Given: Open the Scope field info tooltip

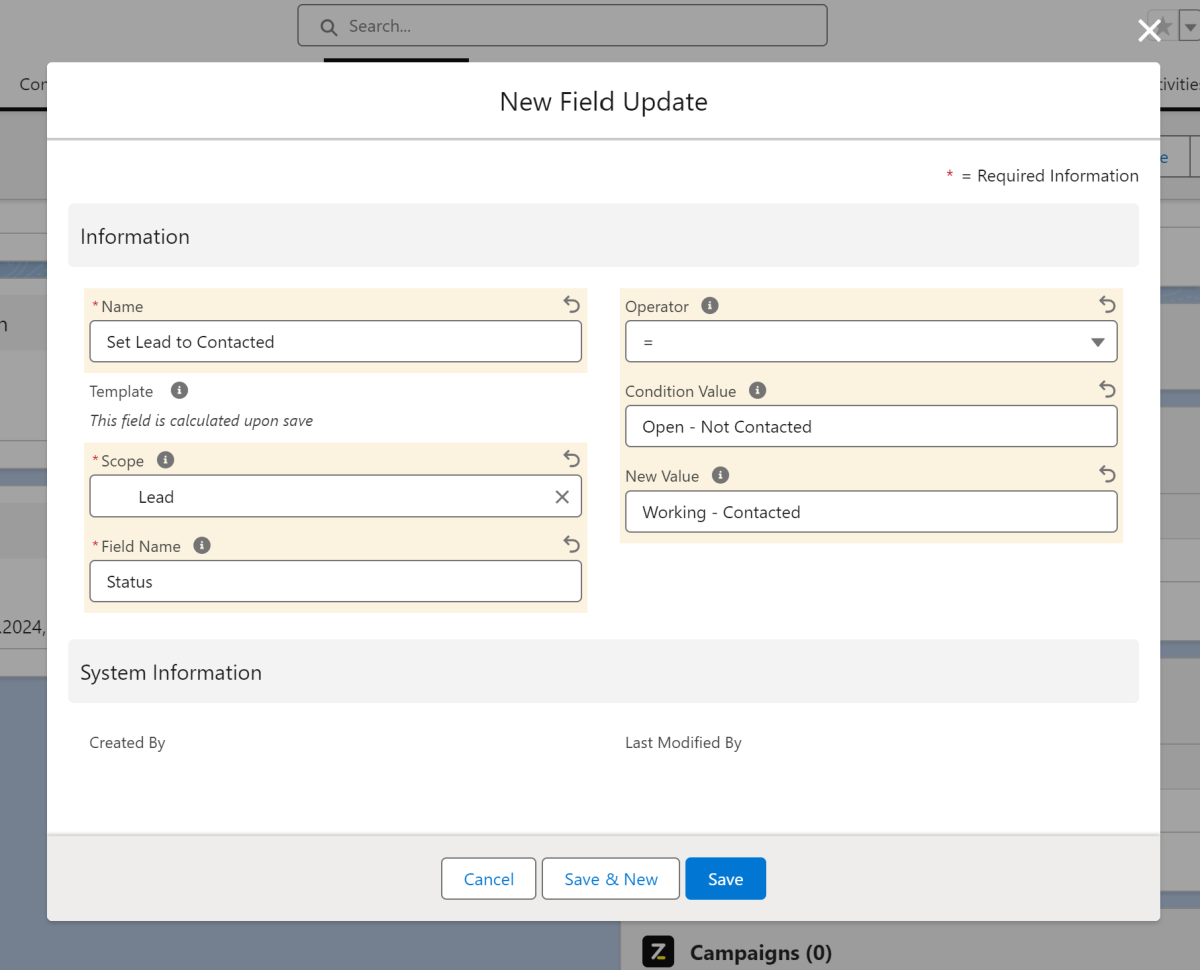Looking at the screenshot, I should 166,460.
